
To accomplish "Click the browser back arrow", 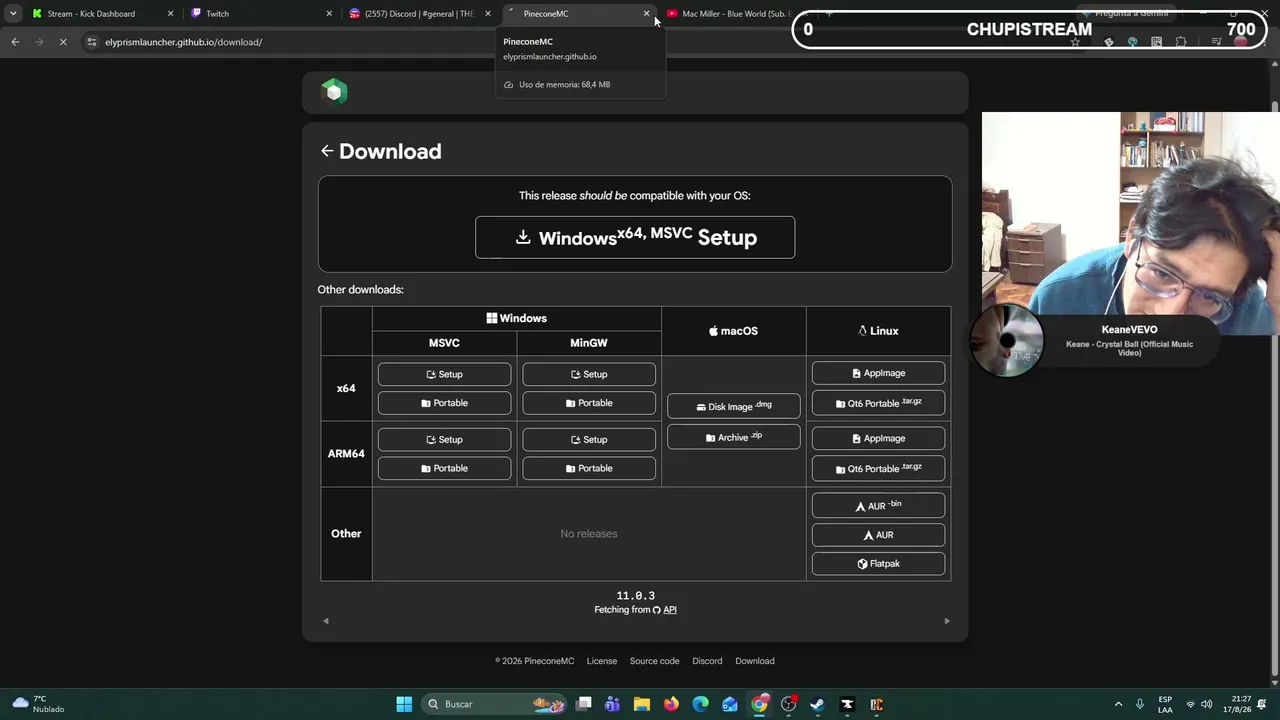I will point(15,42).
